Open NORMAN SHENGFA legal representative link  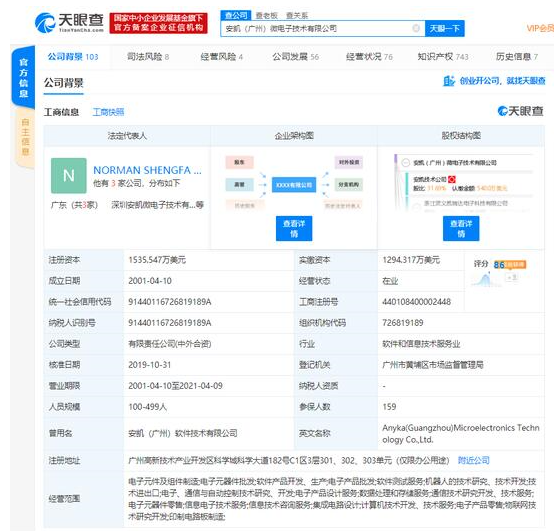tap(147, 170)
